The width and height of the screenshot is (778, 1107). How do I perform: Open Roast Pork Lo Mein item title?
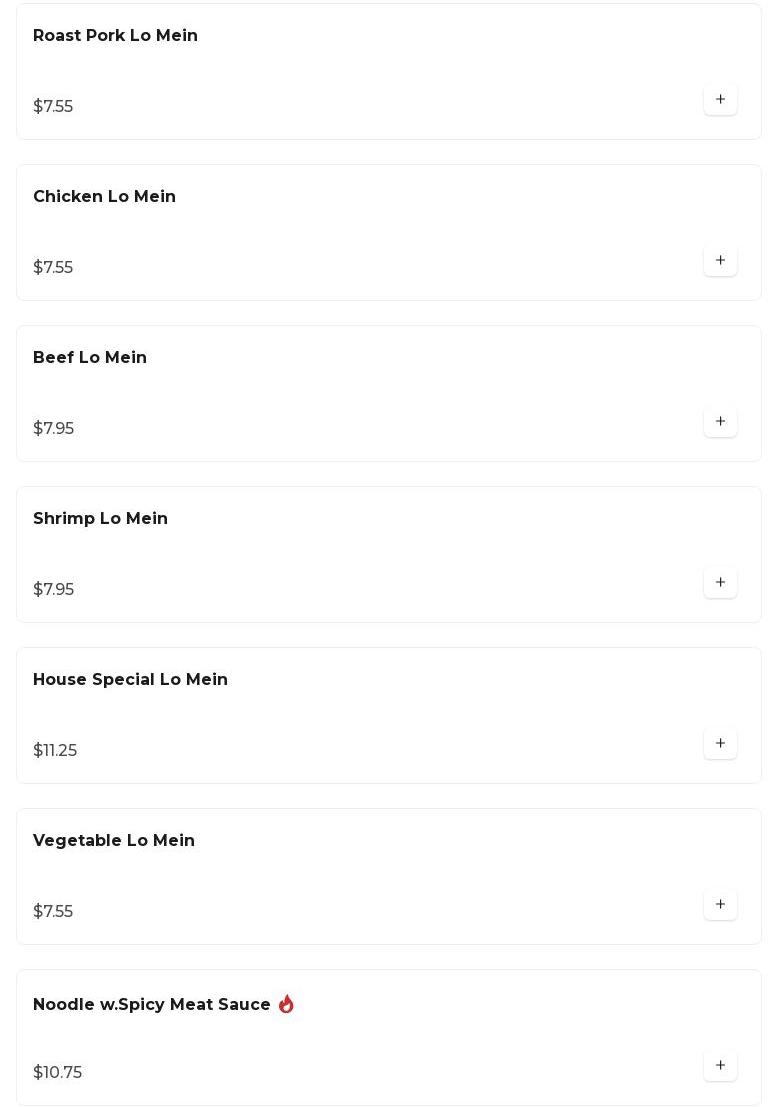tap(115, 35)
